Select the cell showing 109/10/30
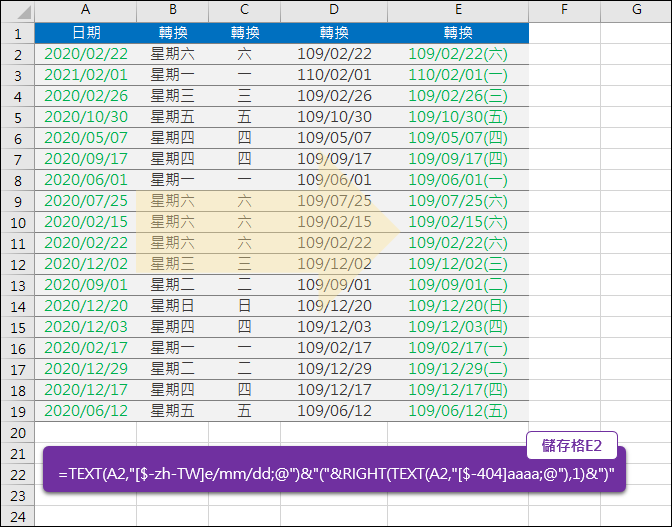Viewport: 672px width, 527px height. (334, 117)
